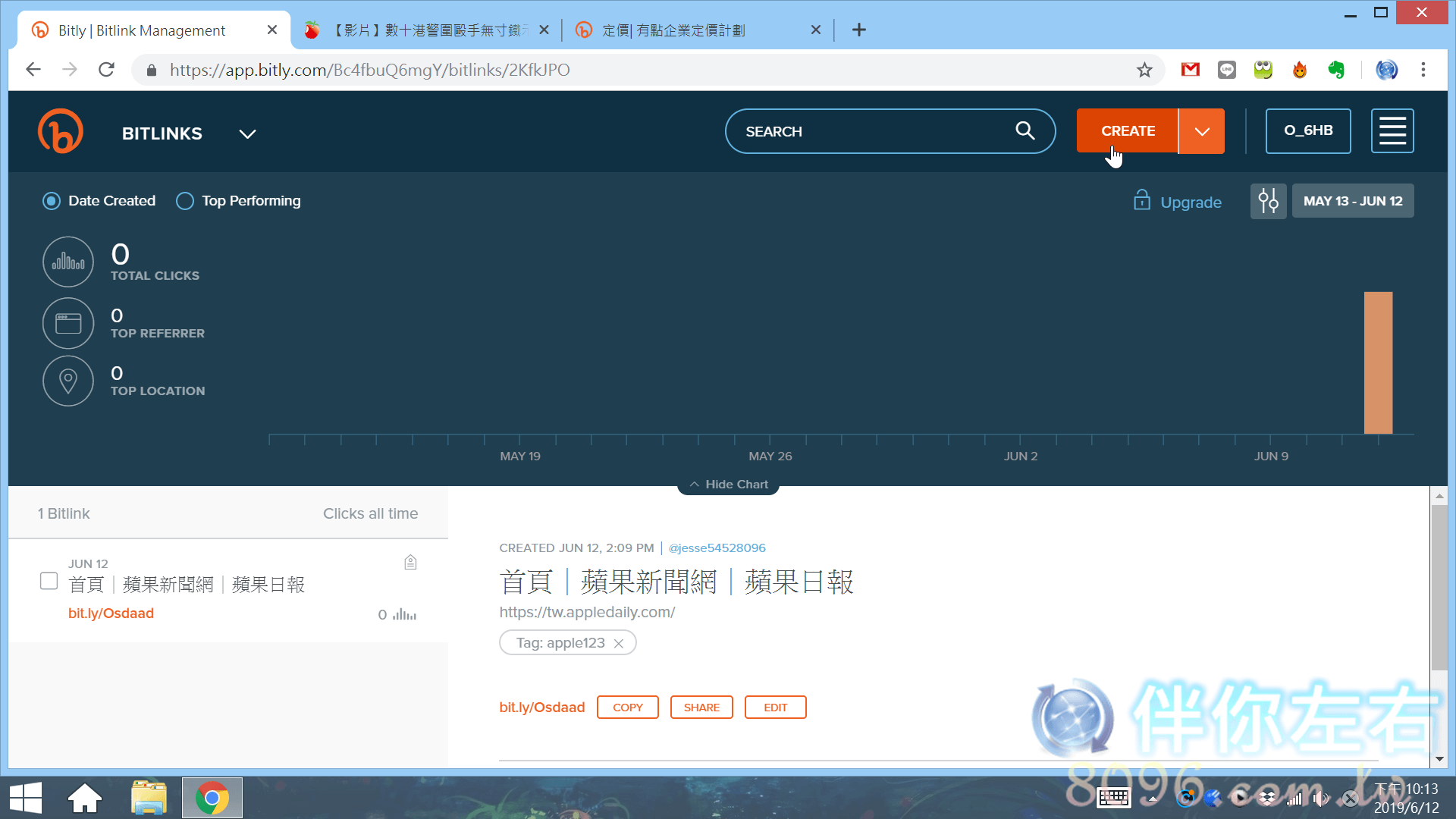Click the Chrome profile avatar icon

(x=1387, y=70)
